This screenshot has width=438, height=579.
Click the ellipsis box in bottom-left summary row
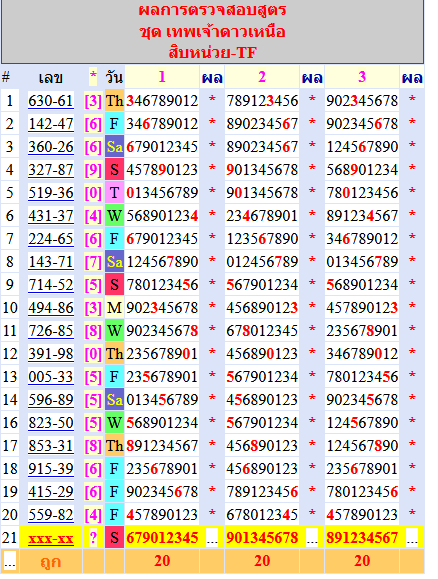pos(10,561)
